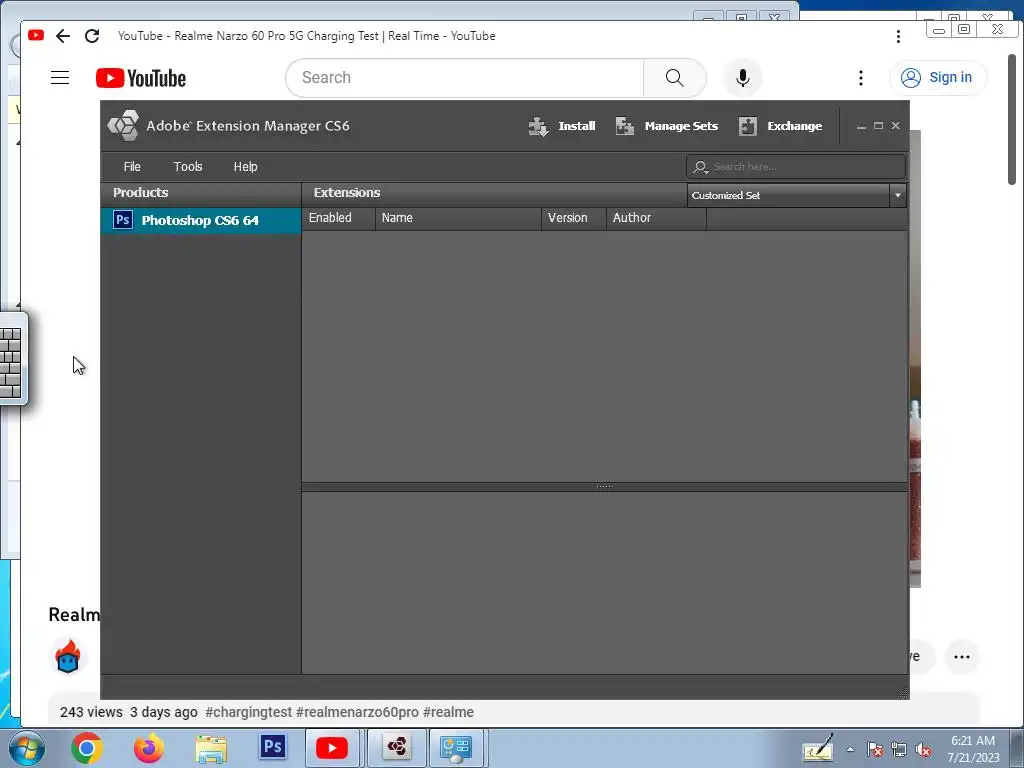Select Photoshop CS6 64 in Products
The height and width of the screenshot is (768, 1024).
pos(200,220)
